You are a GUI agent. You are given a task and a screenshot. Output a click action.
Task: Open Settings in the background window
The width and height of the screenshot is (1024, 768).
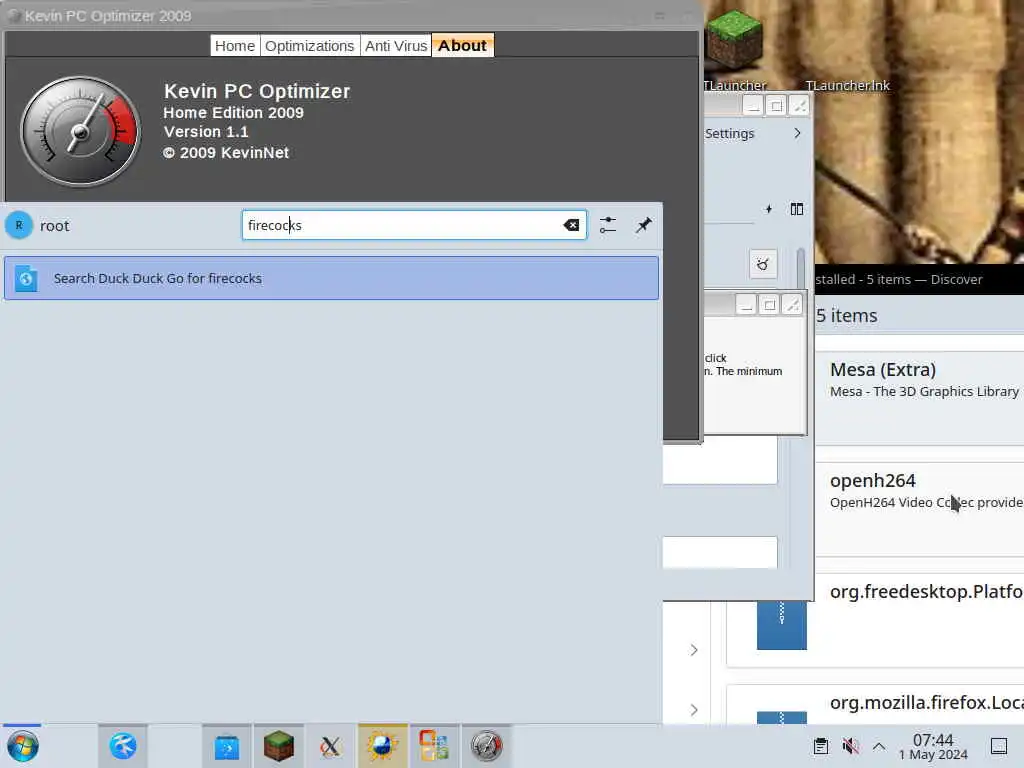click(x=730, y=133)
